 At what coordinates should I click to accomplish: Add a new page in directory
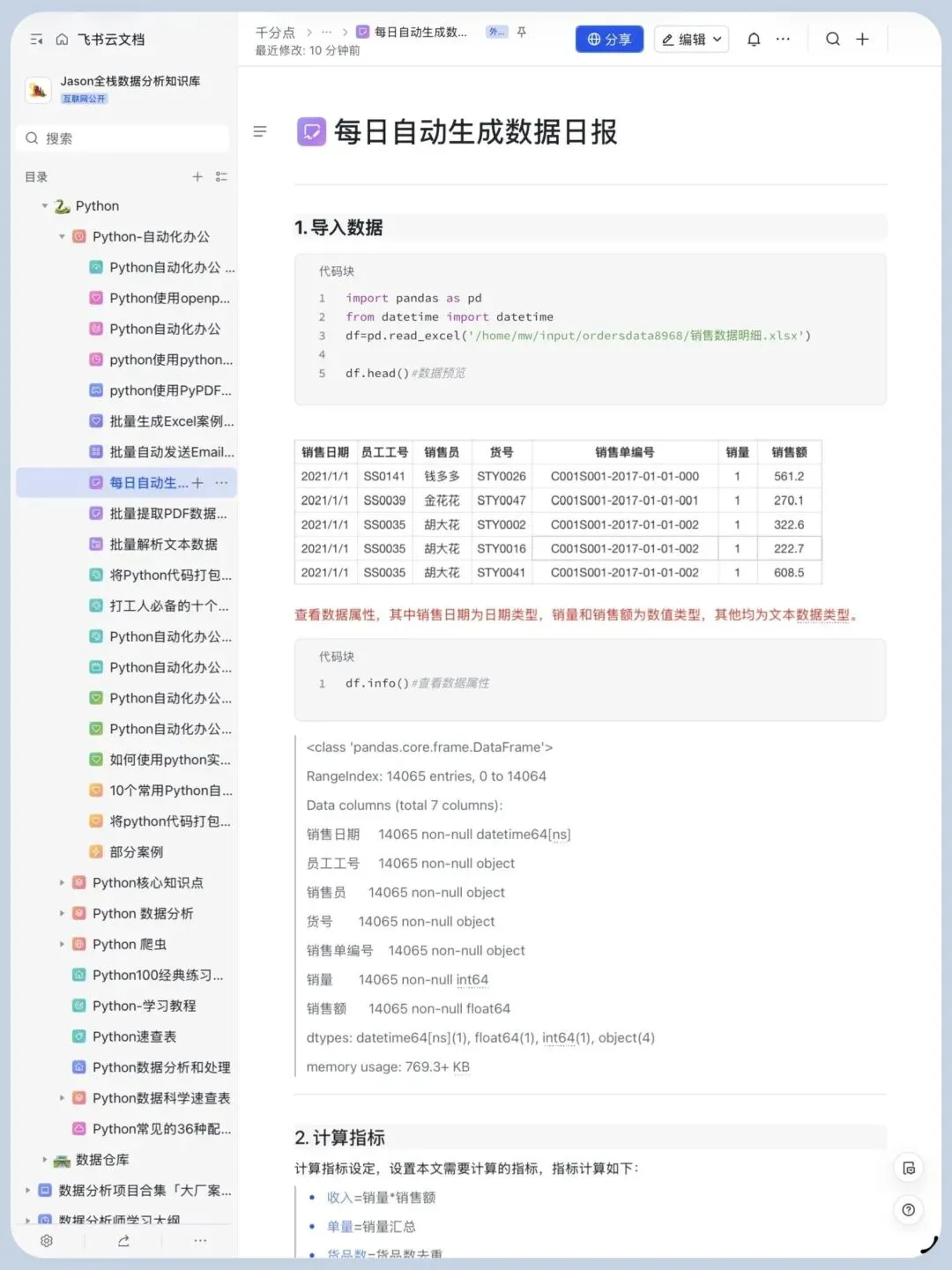pyautogui.click(x=197, y=177)
